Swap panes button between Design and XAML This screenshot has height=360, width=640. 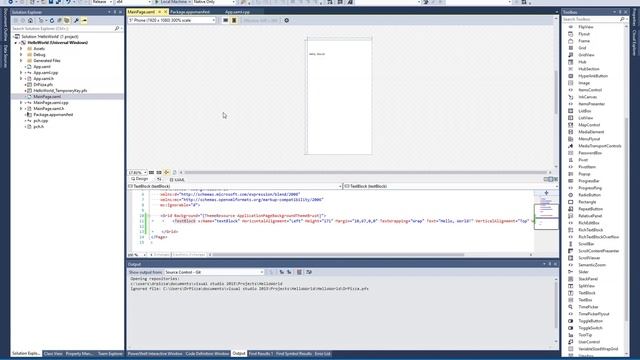159,180
